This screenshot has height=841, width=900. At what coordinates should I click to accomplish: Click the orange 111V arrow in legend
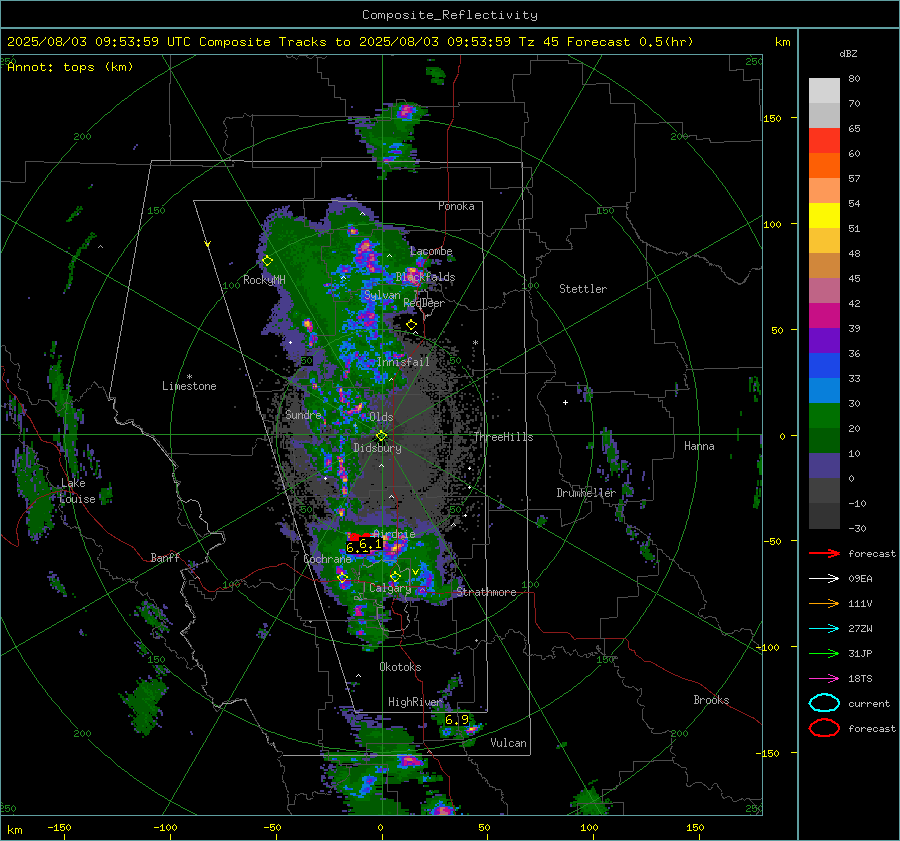pyautogui.click(x=824, y=603)
